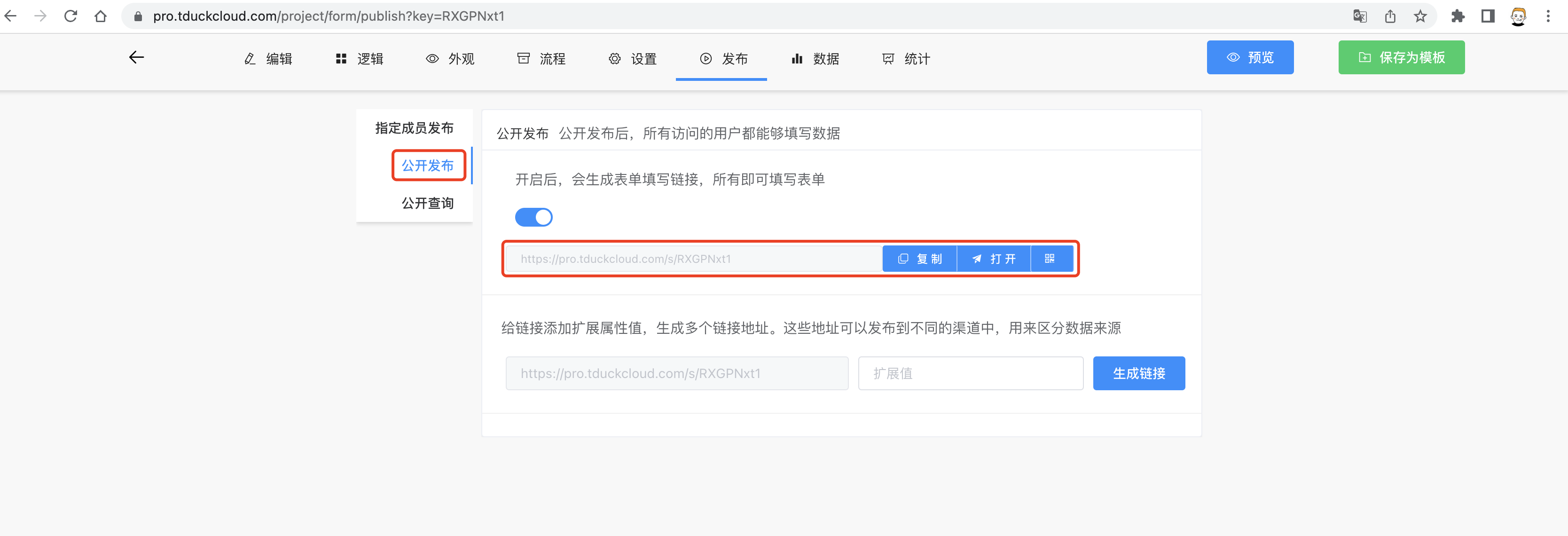Image resolution: width=1568 pixels, height=536 pixels.
Task: Select 公开查询 in sidebar
Action: [x=427, y=203]
